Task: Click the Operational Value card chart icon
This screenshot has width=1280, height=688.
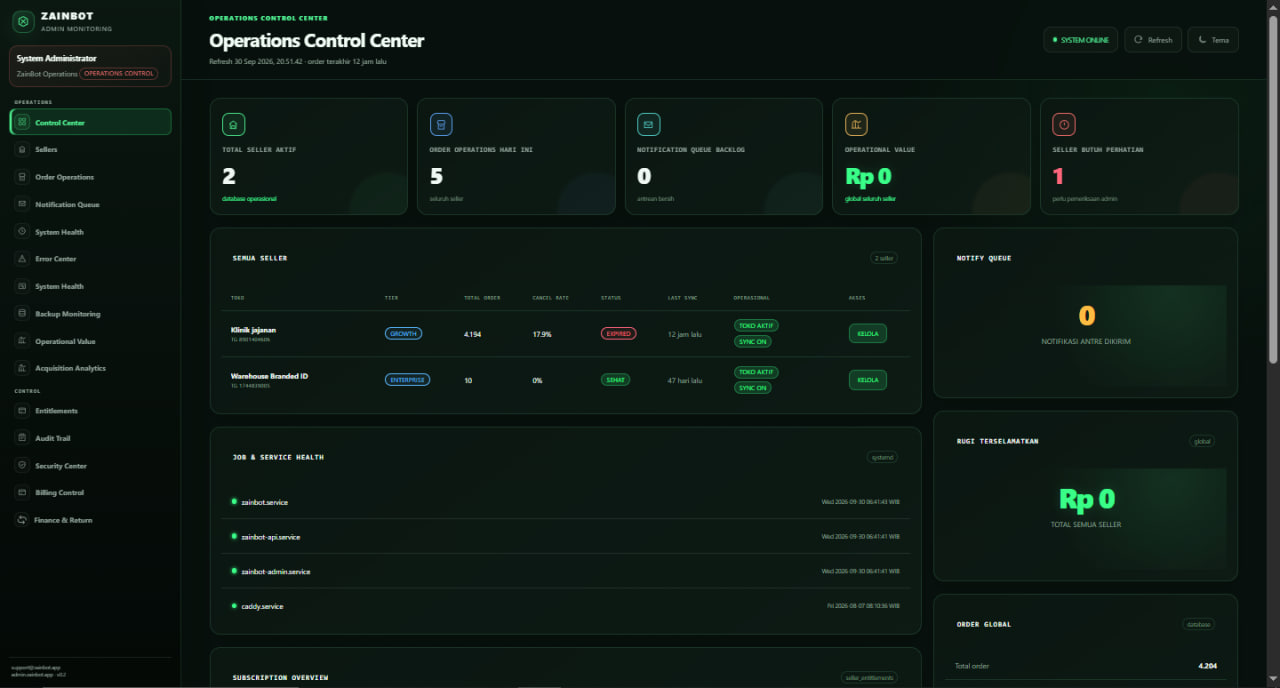Action: click(856, 125)
